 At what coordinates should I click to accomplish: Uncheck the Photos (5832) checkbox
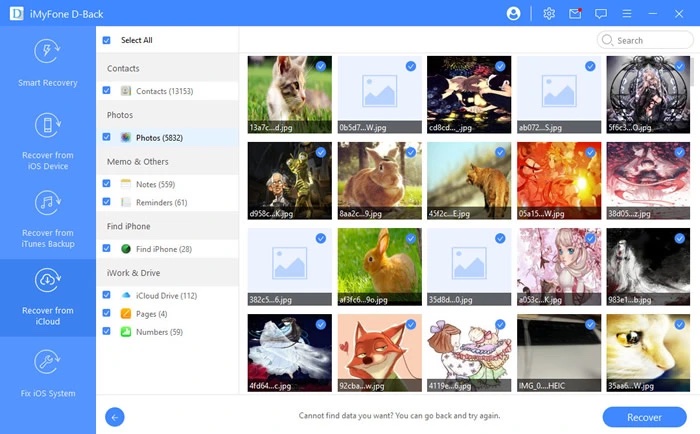point(106,137)
